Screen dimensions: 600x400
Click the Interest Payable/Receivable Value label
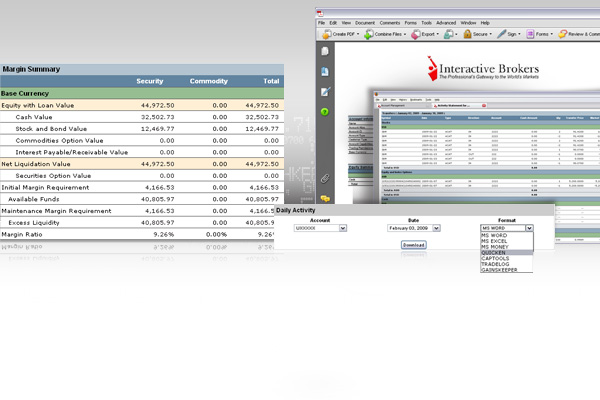coord(72,152)
